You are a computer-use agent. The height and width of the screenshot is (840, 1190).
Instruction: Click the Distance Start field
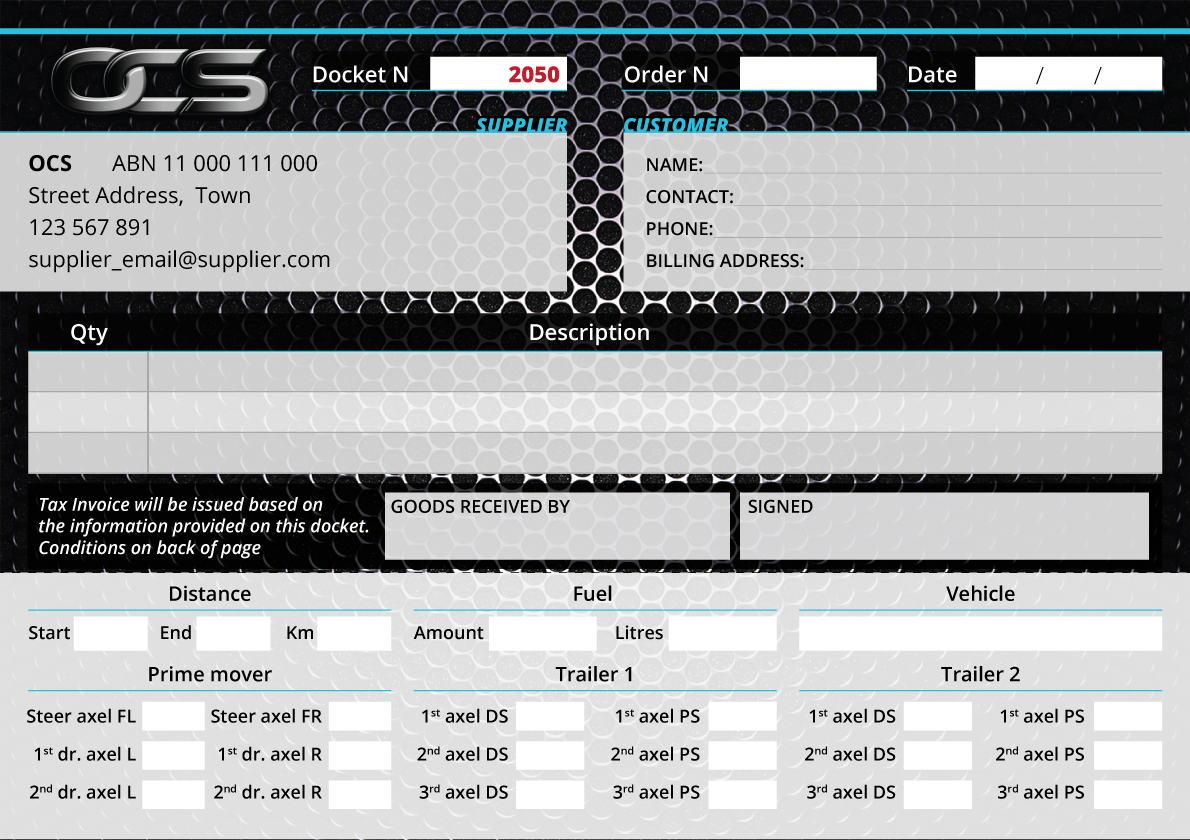click(x=110, y=633)
